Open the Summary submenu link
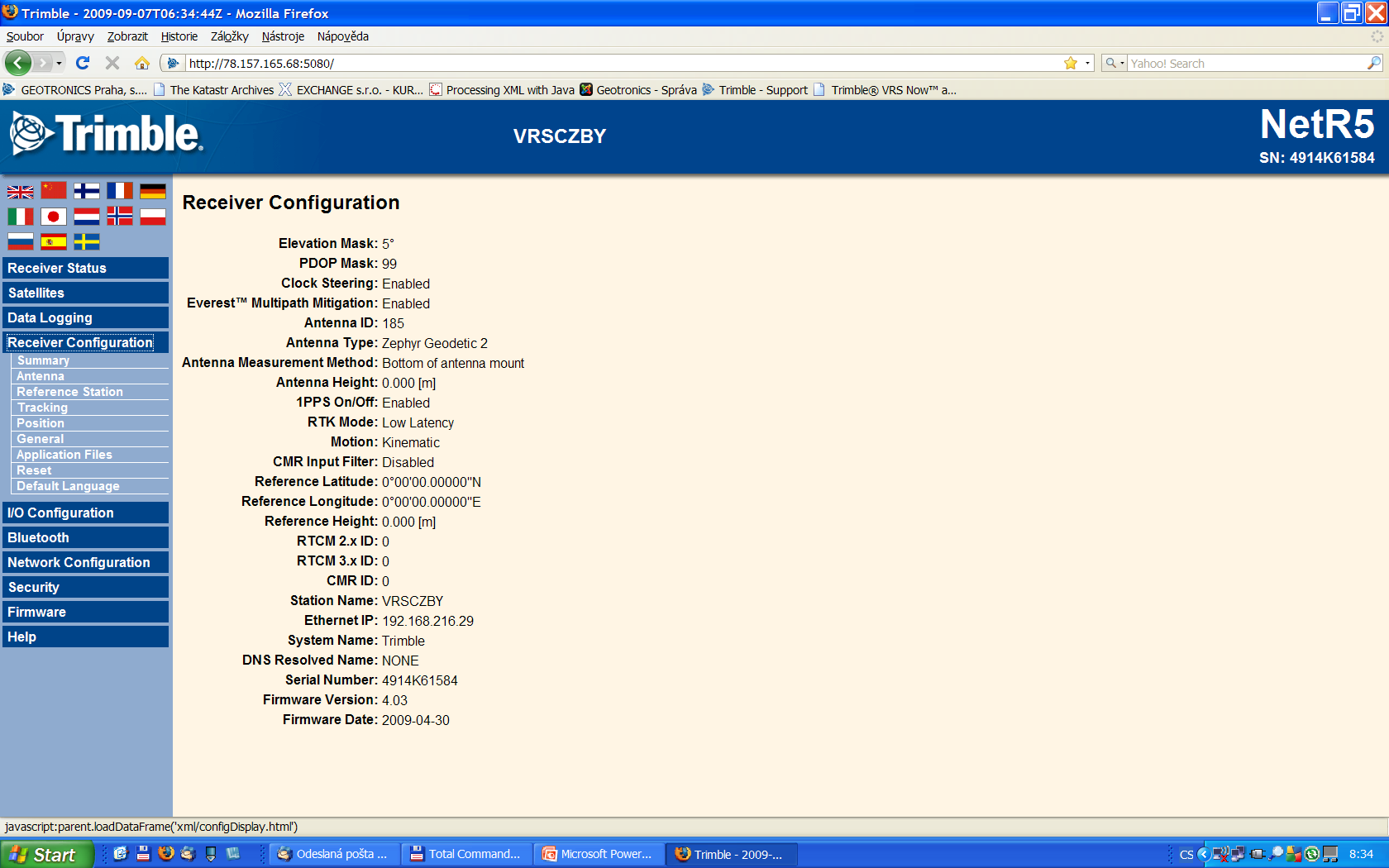 point(43,360)
